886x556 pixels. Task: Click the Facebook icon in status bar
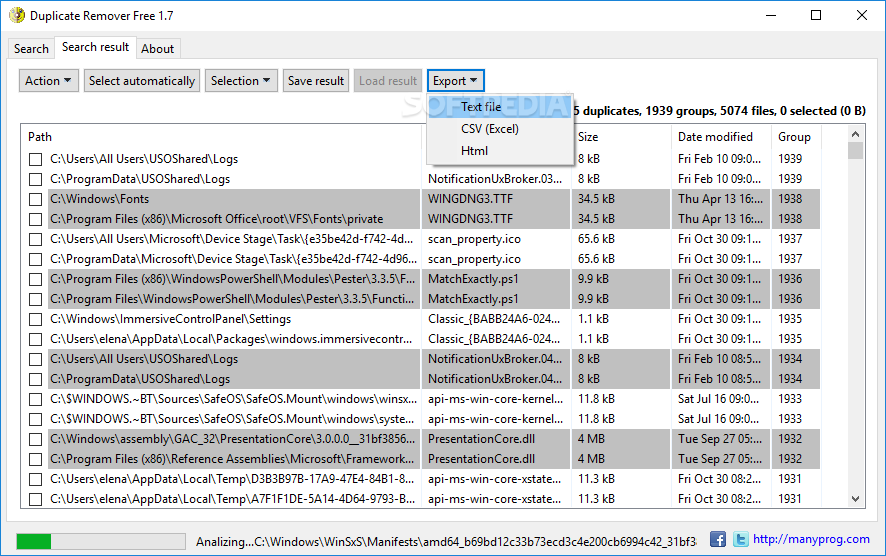[718, 539]
